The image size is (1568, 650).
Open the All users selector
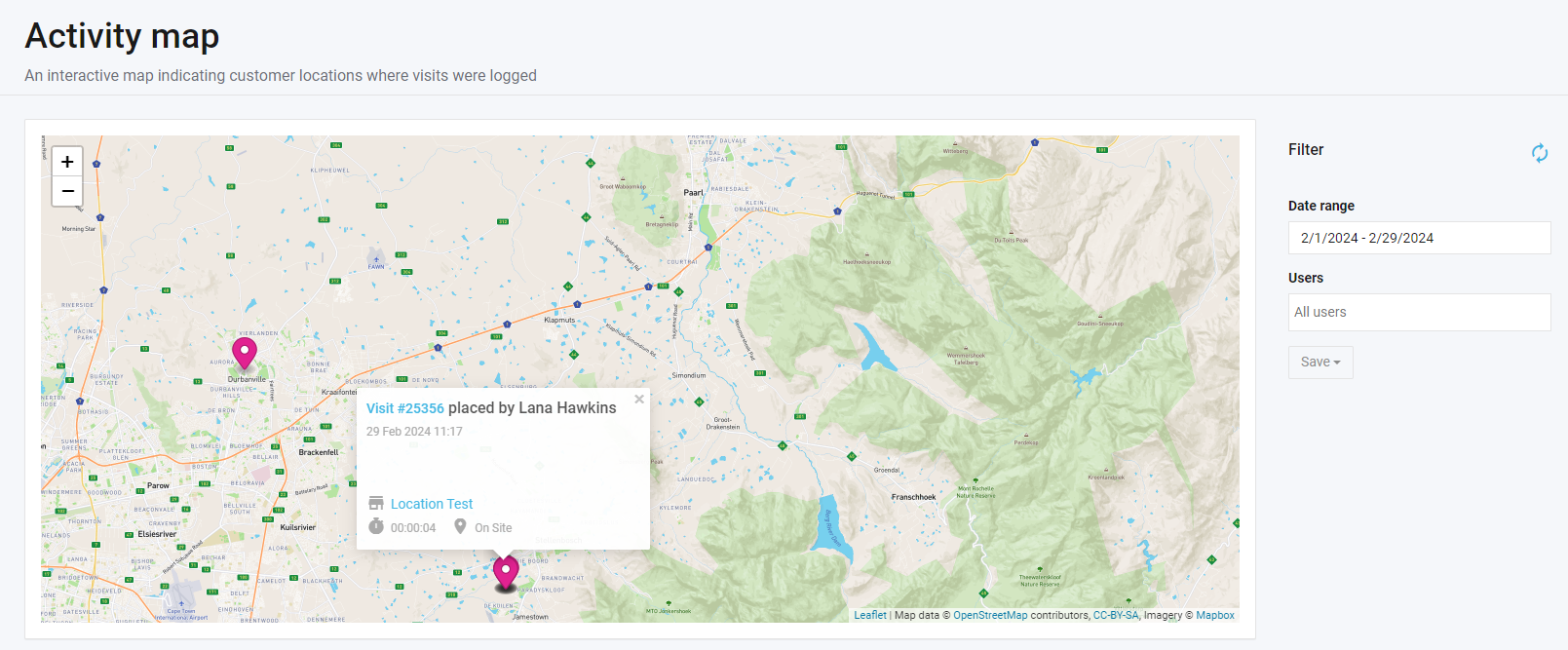[x=1418, y=312]
